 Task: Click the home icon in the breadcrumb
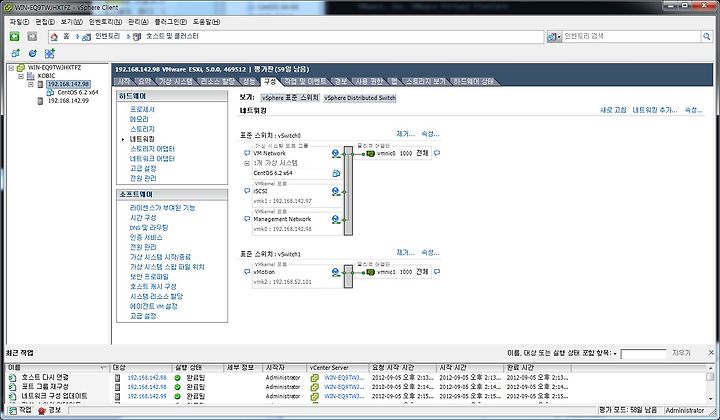[x=54, y=36]
